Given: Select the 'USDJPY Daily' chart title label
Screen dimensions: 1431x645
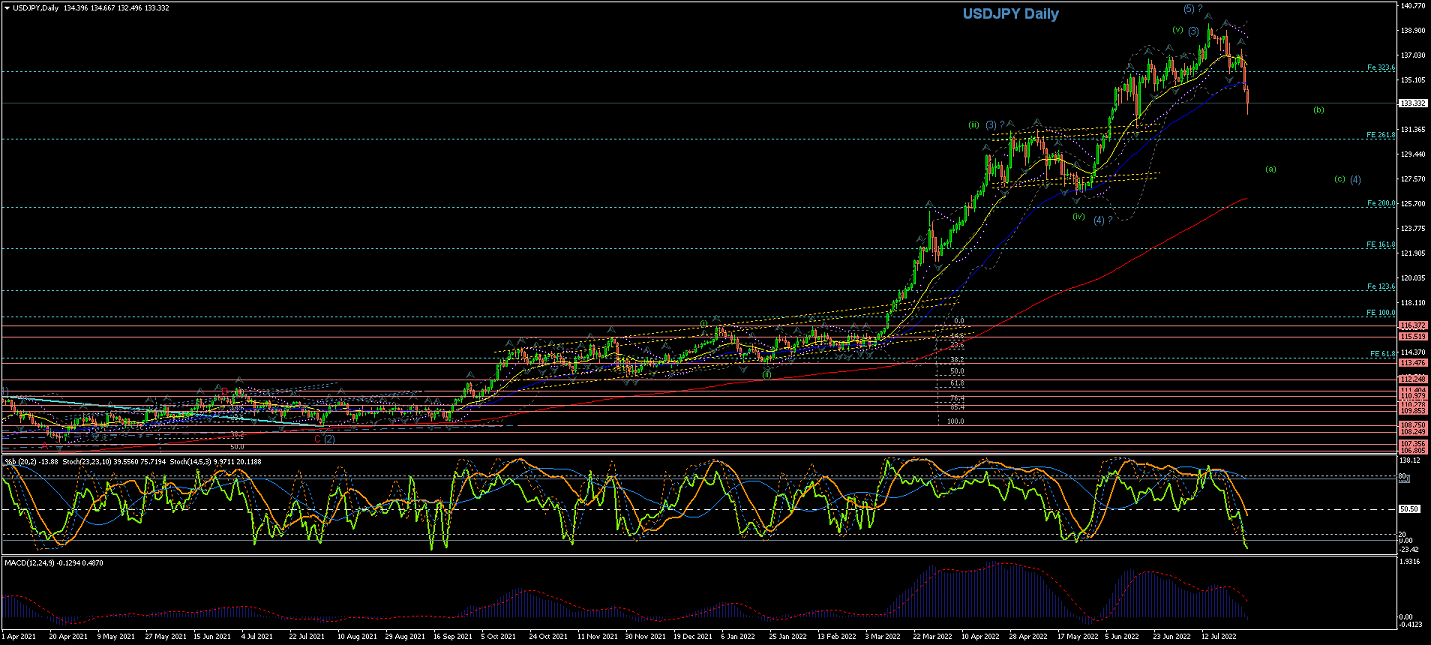Looking at the screenshot, I should [1010, 14].
